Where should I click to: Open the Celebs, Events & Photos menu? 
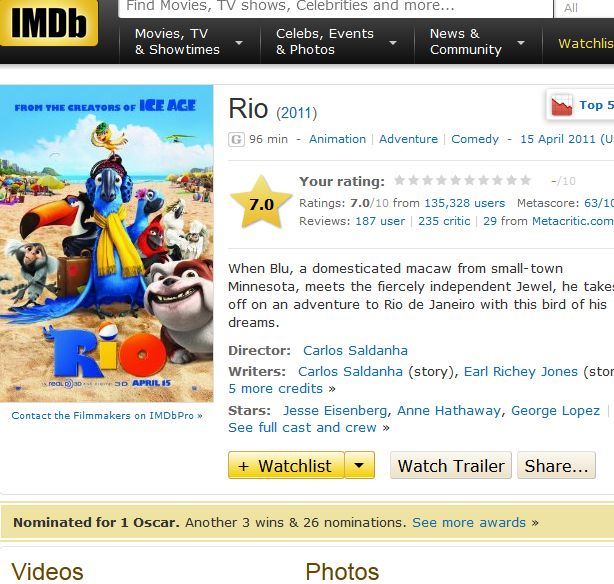[x=325, y=42]
